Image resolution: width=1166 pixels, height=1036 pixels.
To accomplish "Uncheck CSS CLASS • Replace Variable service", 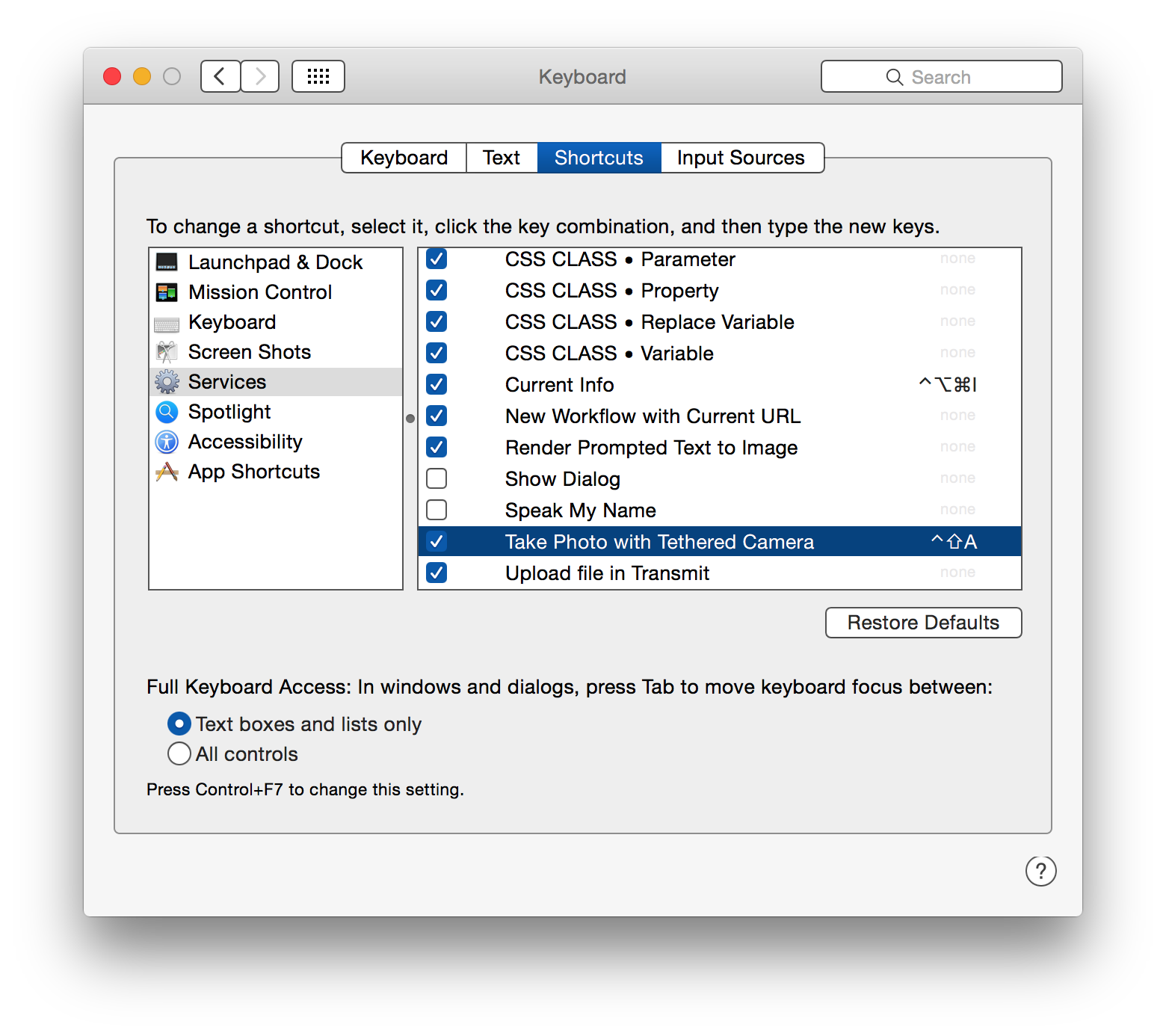I will (437, 321).
